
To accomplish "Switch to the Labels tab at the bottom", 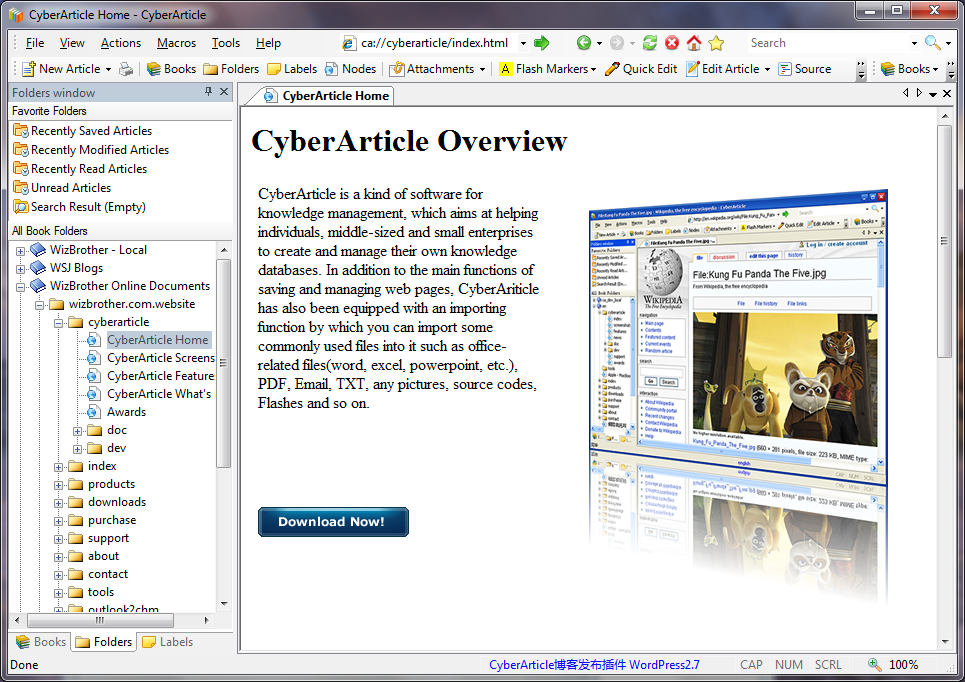I will click(x=167, y=642).
